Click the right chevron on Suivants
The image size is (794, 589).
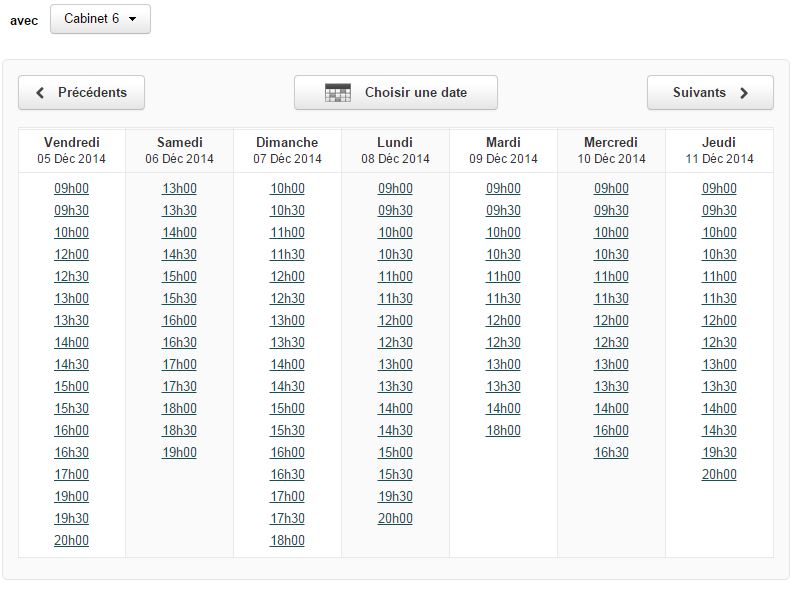pos(743,93)
